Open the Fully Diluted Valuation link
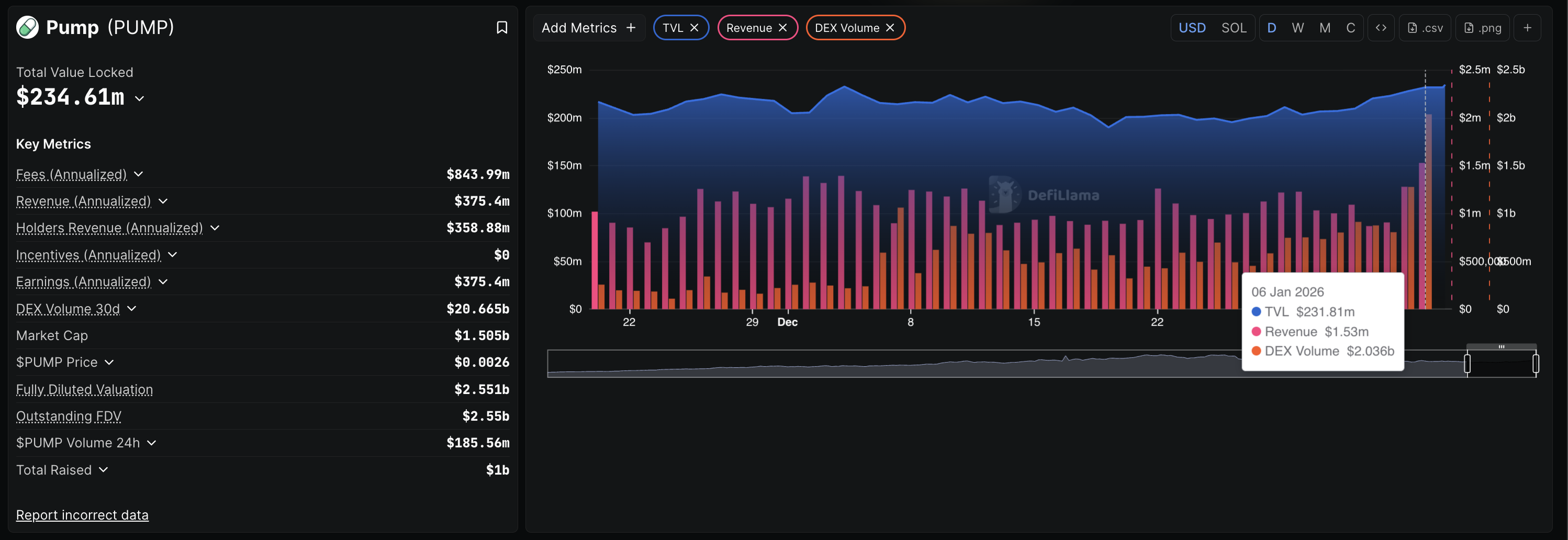The height and width of the screenshot is (540, 1568). 84,389
